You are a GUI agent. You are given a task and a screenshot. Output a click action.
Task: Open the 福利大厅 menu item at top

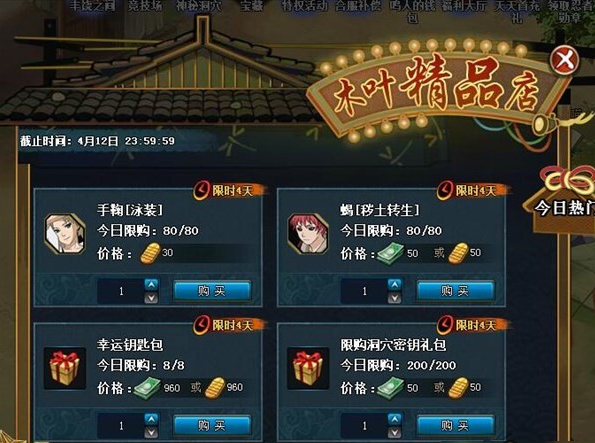[464, 6]
